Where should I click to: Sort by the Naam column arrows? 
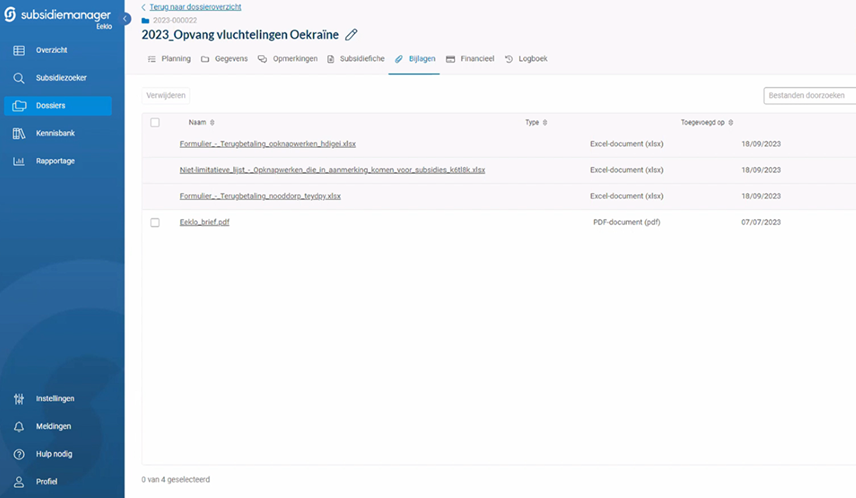(x=212, y=123)
